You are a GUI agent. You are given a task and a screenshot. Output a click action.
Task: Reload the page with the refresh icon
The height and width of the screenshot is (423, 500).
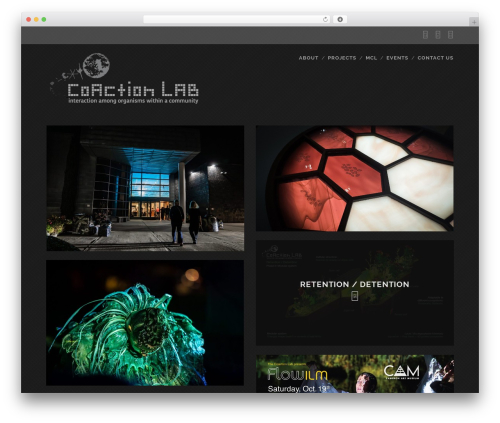(x=325, y=19)
